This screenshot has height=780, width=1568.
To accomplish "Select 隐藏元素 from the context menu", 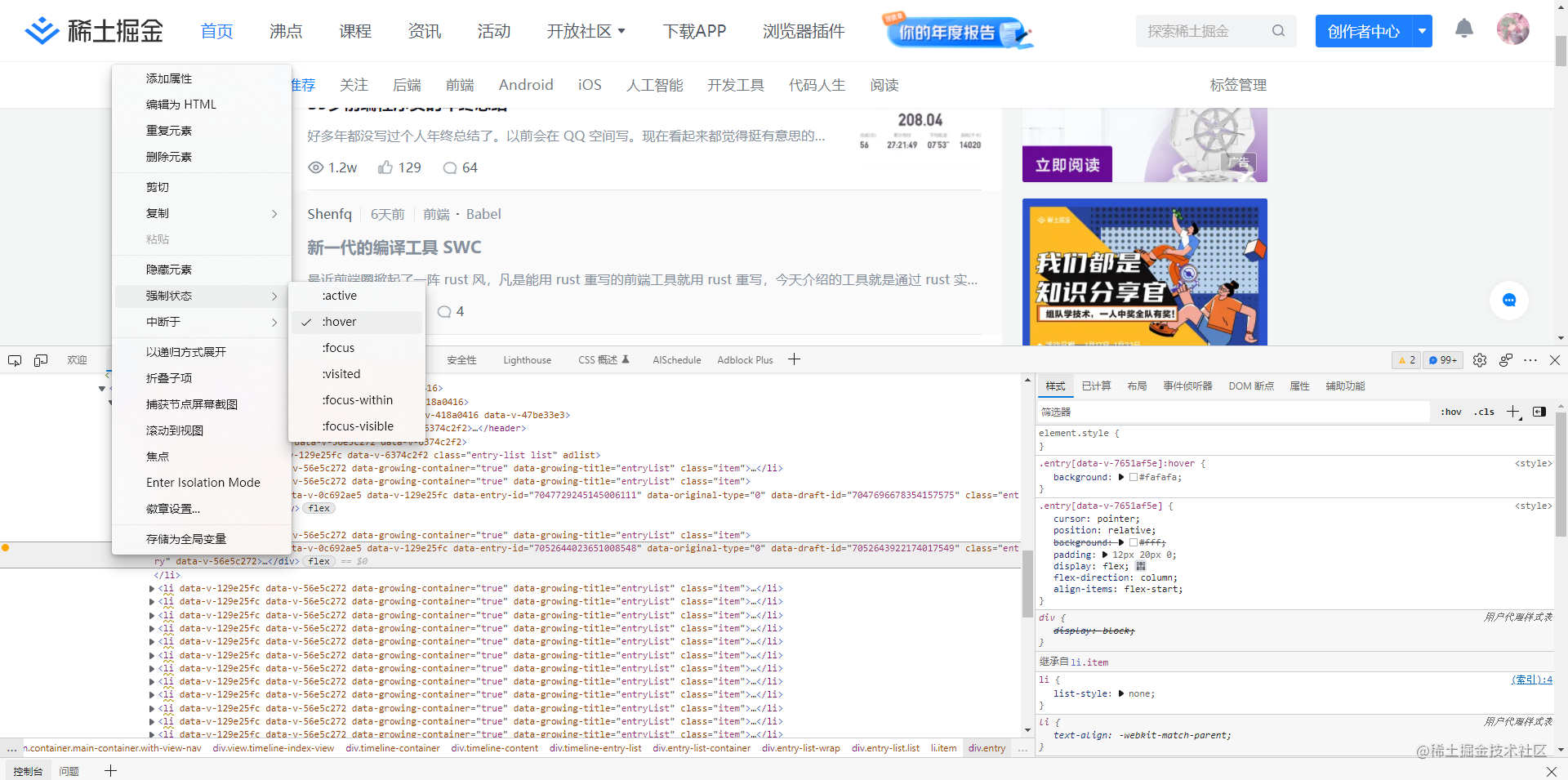I will pos(202,270).
